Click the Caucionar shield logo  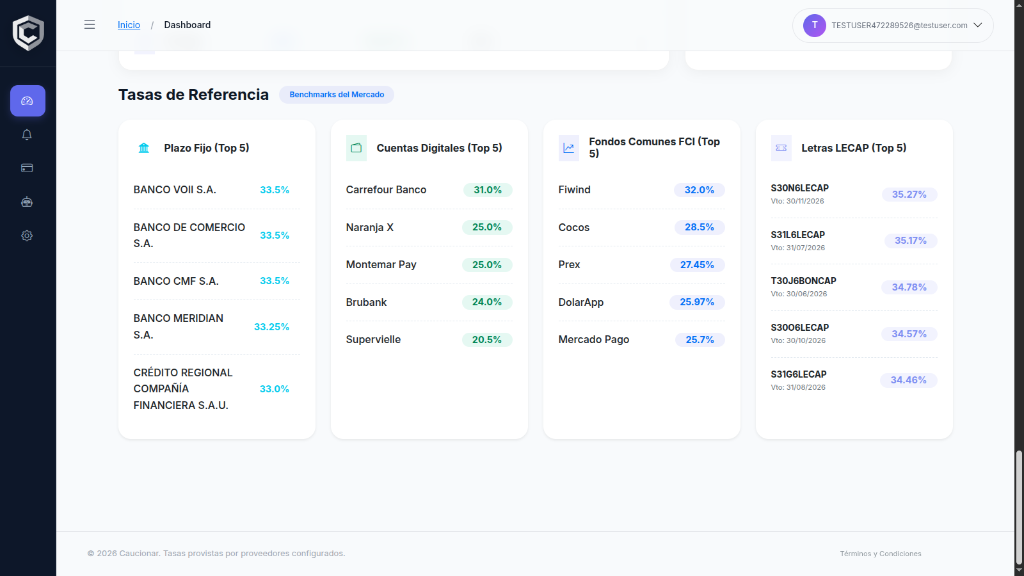[28, 32]
